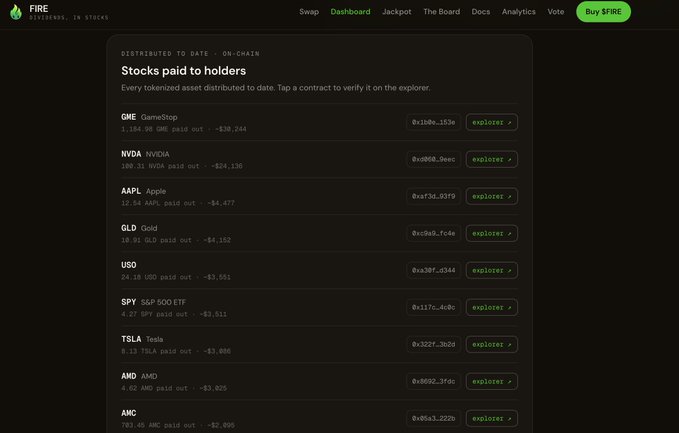Click AMC contract address 0x05a3…222b

tap(433, 418)
